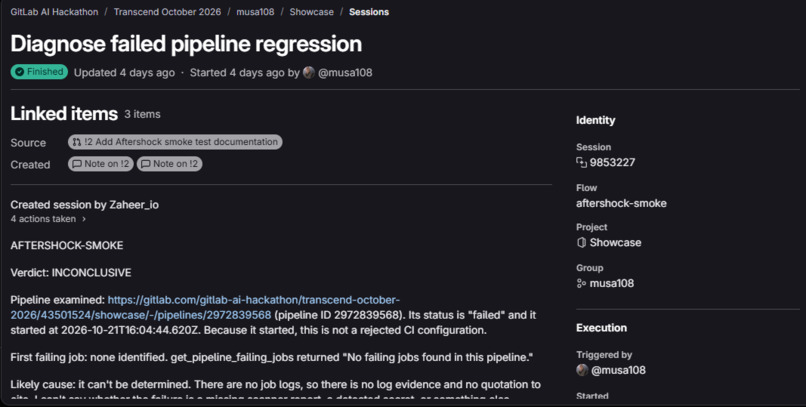
Task: Click the green Finished status badge
Action: pos(39,72)
